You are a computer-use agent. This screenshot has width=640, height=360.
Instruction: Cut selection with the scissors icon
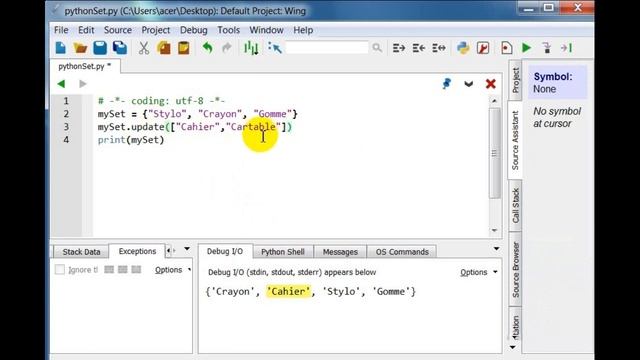144,48
